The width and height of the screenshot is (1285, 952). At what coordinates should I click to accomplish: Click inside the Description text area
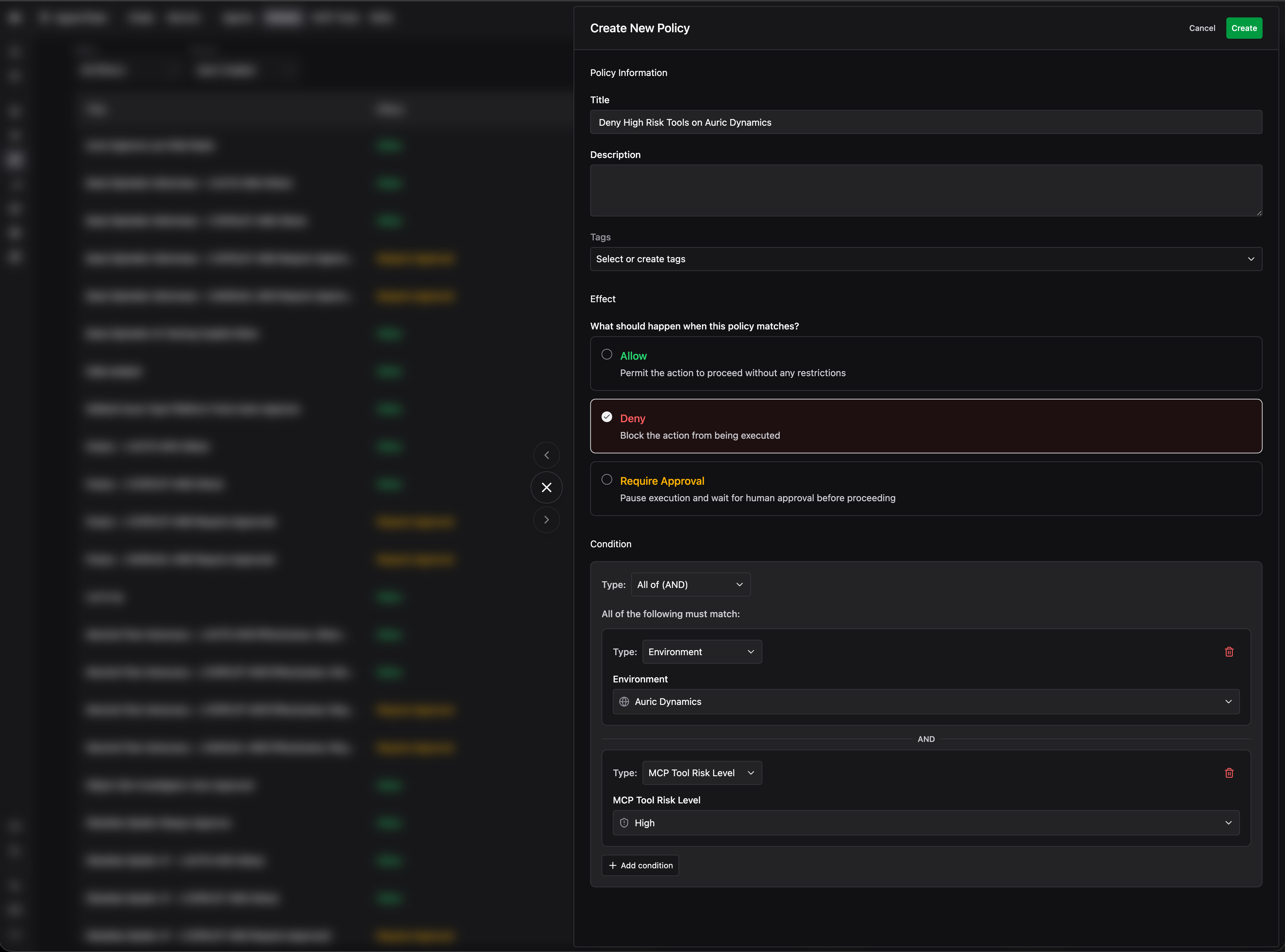(926, 191)
